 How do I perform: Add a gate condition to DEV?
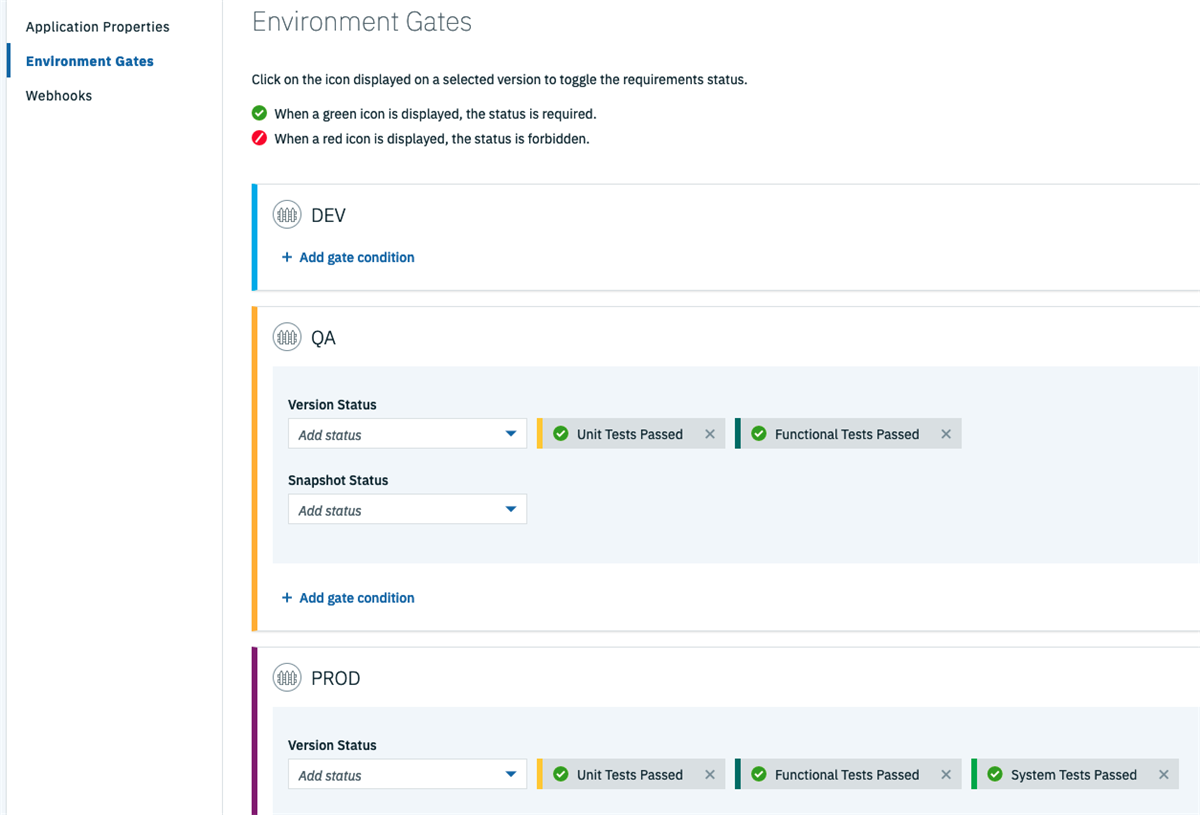coord(347,257)
